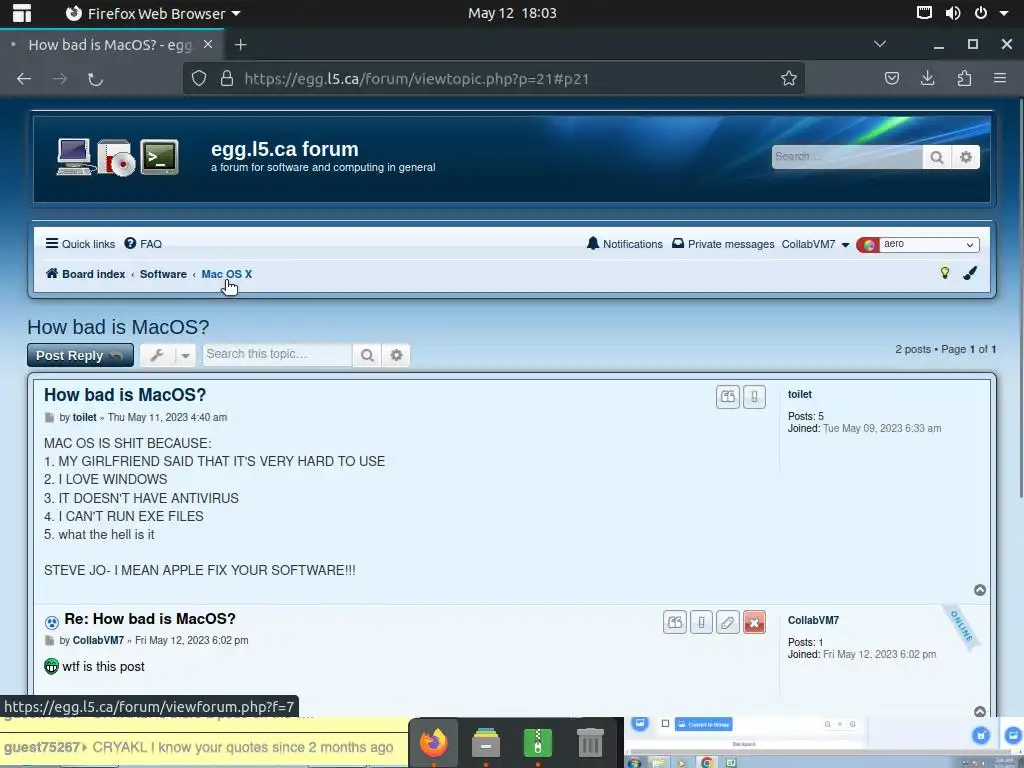Click the 'egg.l5.ca forum' site title
This screenshot has height=768, width=1024.
coord(285,149)
